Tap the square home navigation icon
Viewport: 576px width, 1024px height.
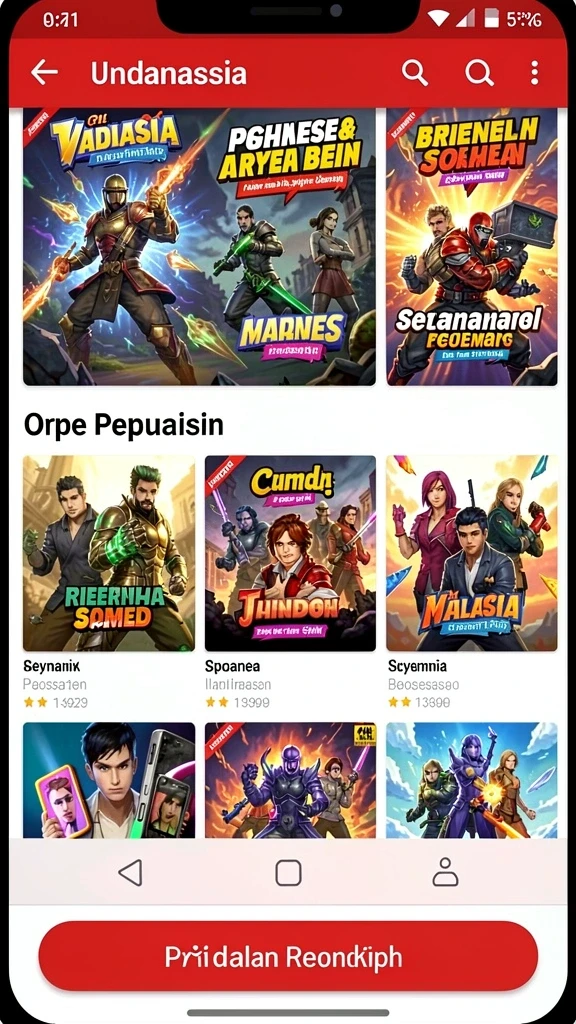pyautogui.click(x=288, y=872)
